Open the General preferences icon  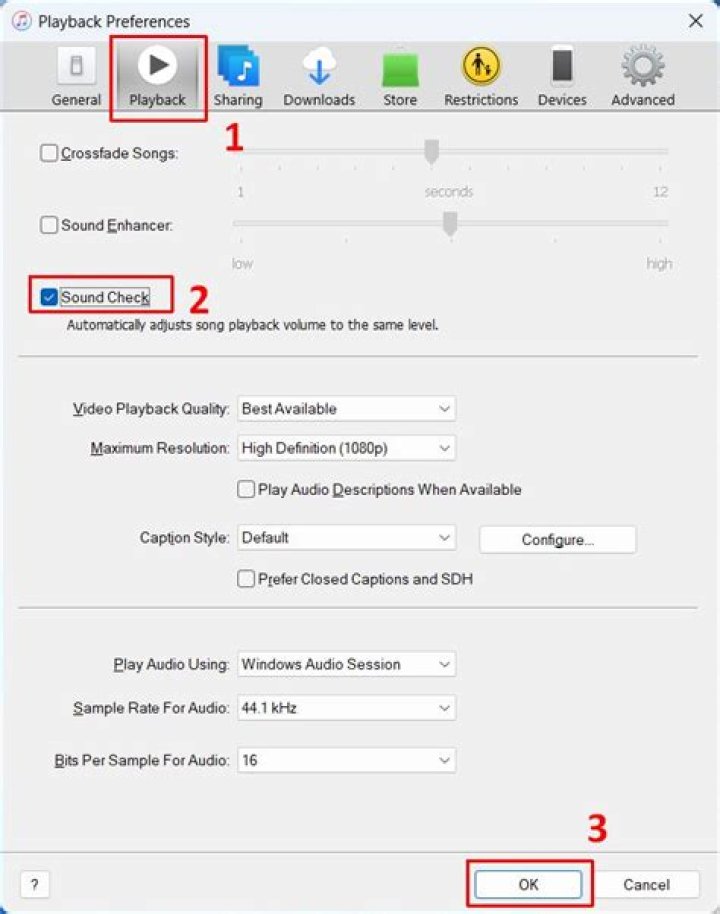[x=76, y=68]
